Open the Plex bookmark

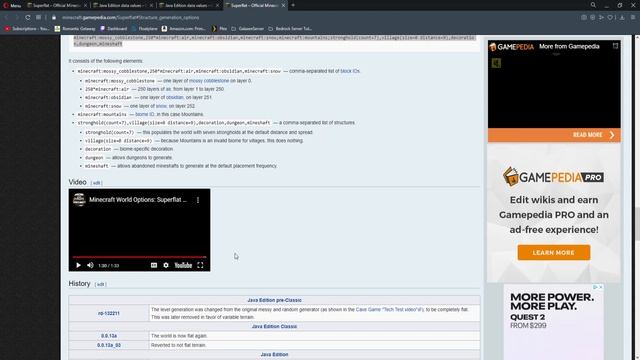219,29
